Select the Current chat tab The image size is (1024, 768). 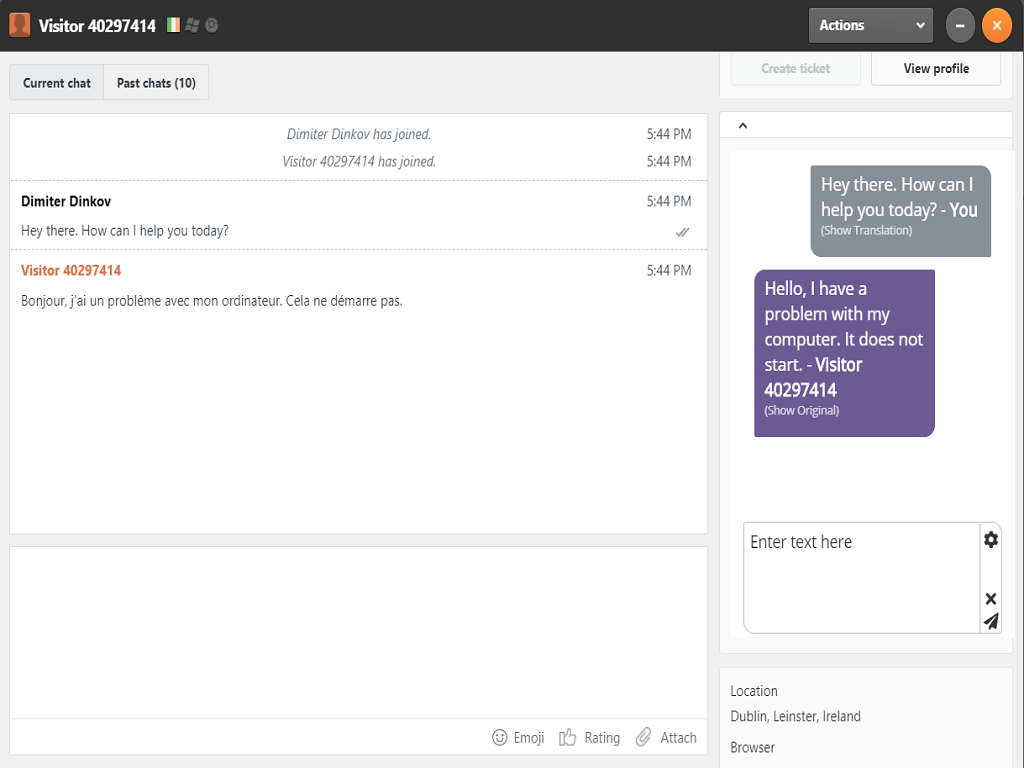pos(57,83)
